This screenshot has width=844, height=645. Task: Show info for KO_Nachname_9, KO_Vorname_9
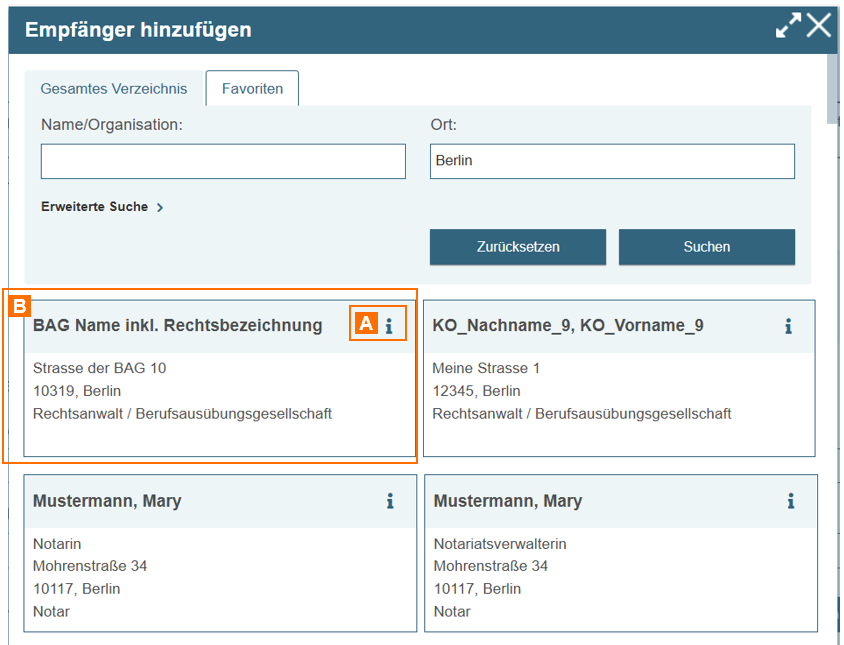[x=788, y=325]
